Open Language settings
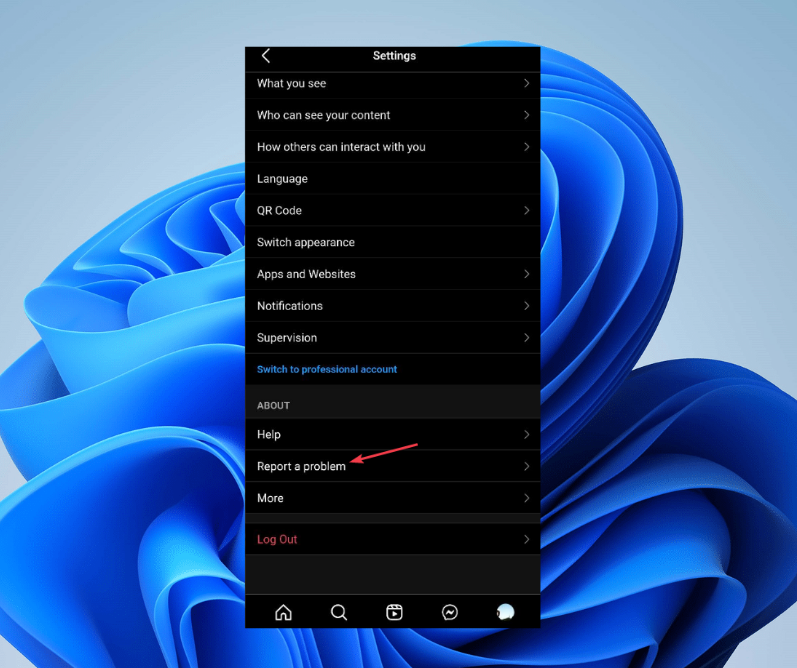This screenshot has width=797, height=668. [392, 178]
